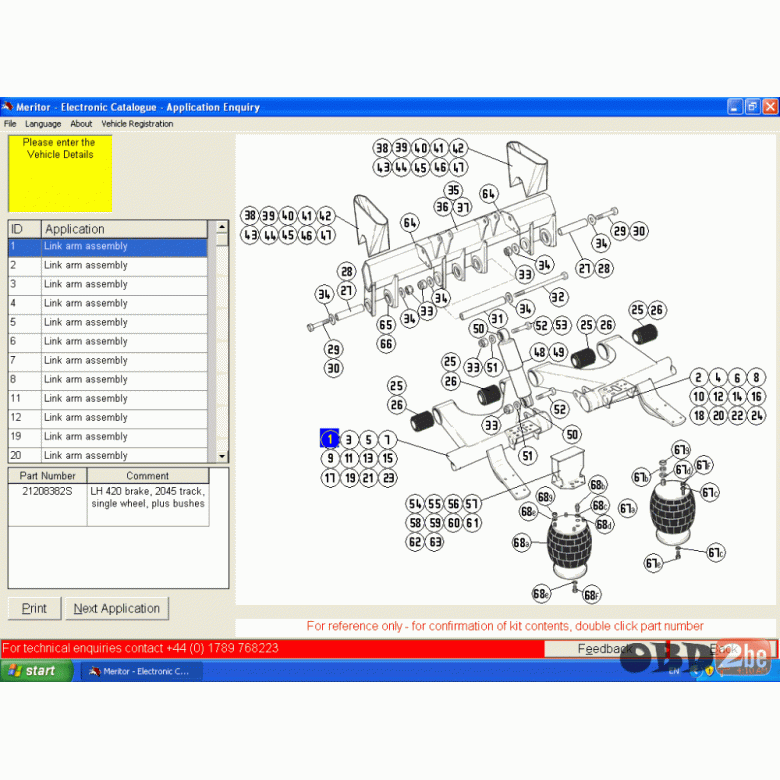Click callout 68f below air spring
780x780 pixels.
click(591, 595)
